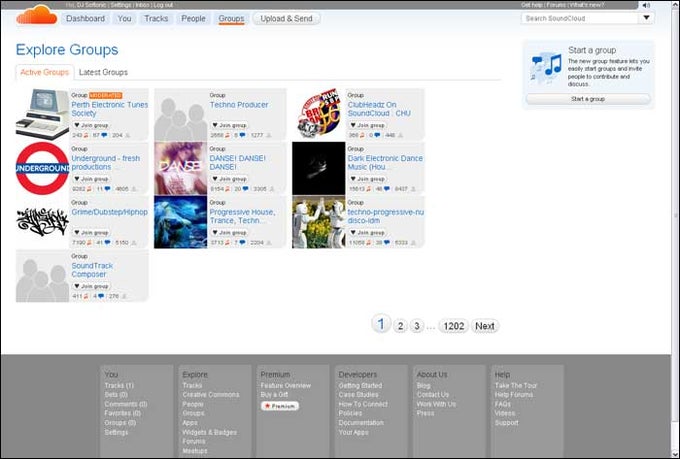Open the Progressive House, Trance blue thumbnail

(180, 222)
